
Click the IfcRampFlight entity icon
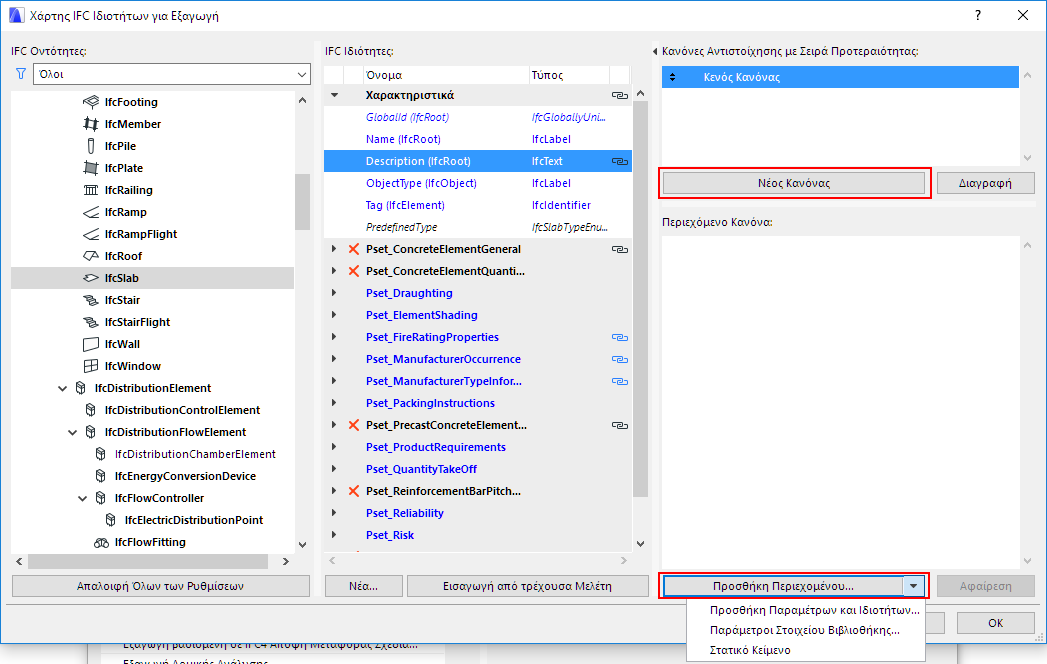click(x=91, y=234)
